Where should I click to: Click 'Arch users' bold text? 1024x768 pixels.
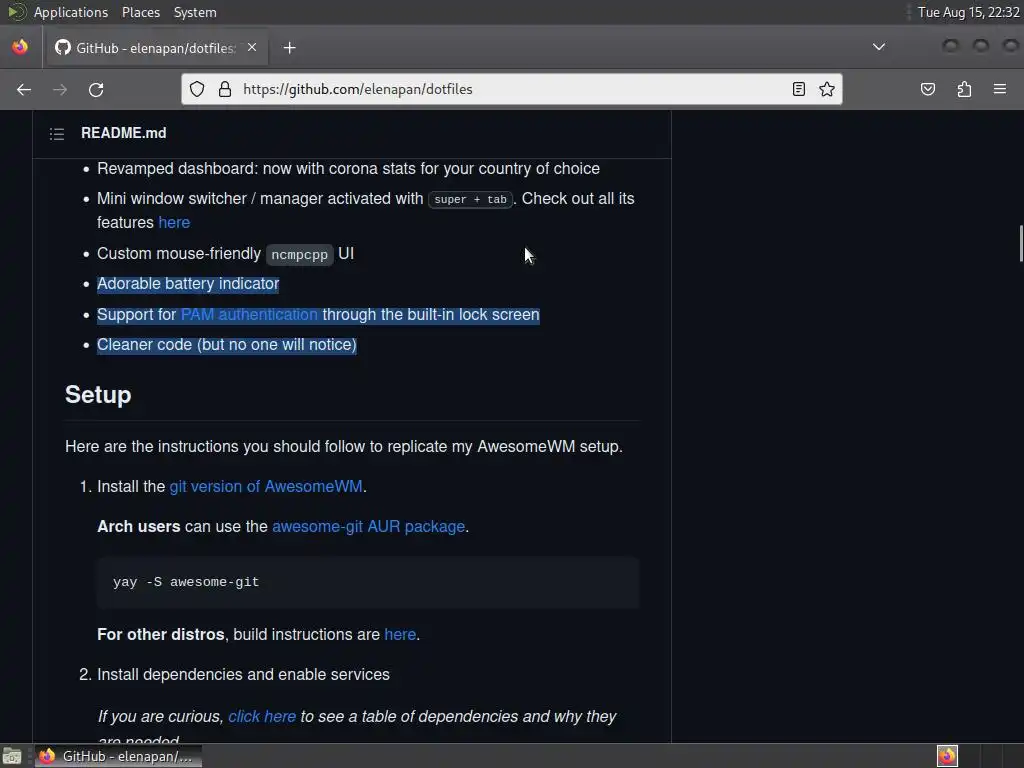138,526
